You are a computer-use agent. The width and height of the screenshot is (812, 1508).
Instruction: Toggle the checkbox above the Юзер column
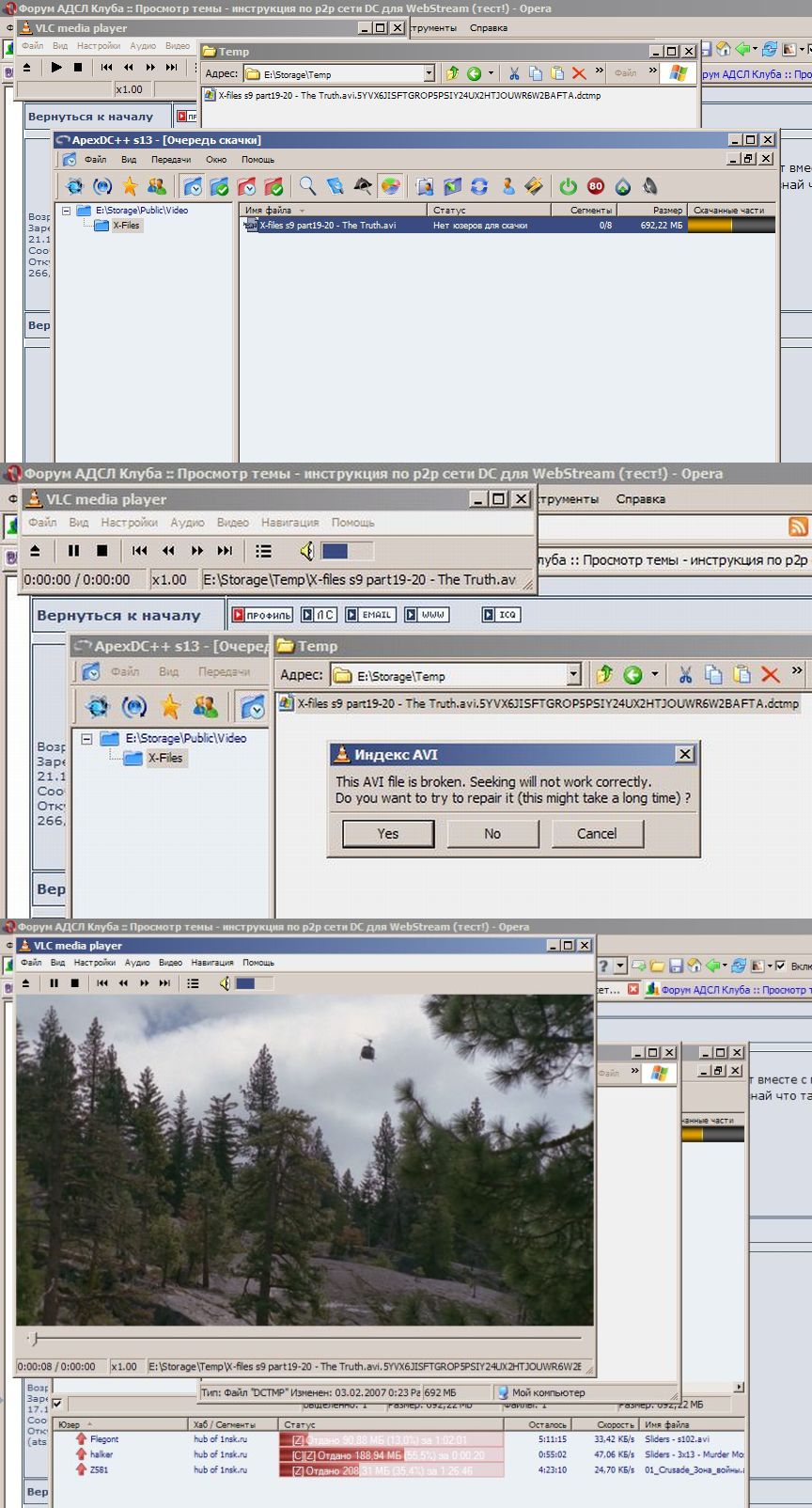pyautogui.click(x=57, y=1404)
